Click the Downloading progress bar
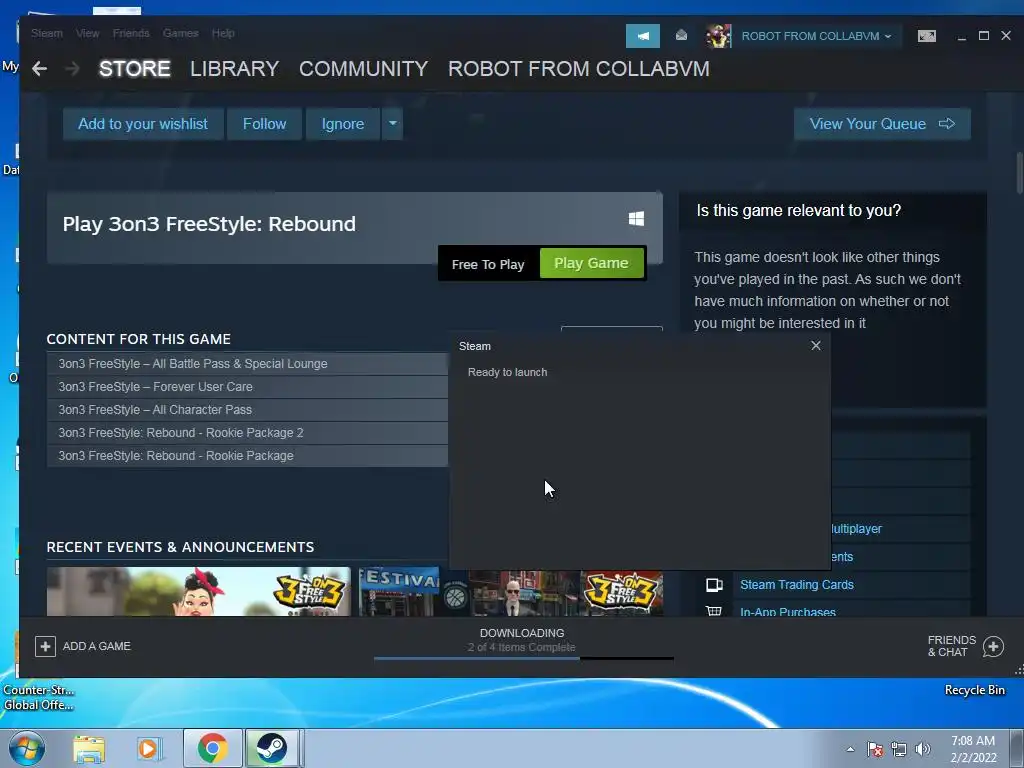 tap(523, 659)
